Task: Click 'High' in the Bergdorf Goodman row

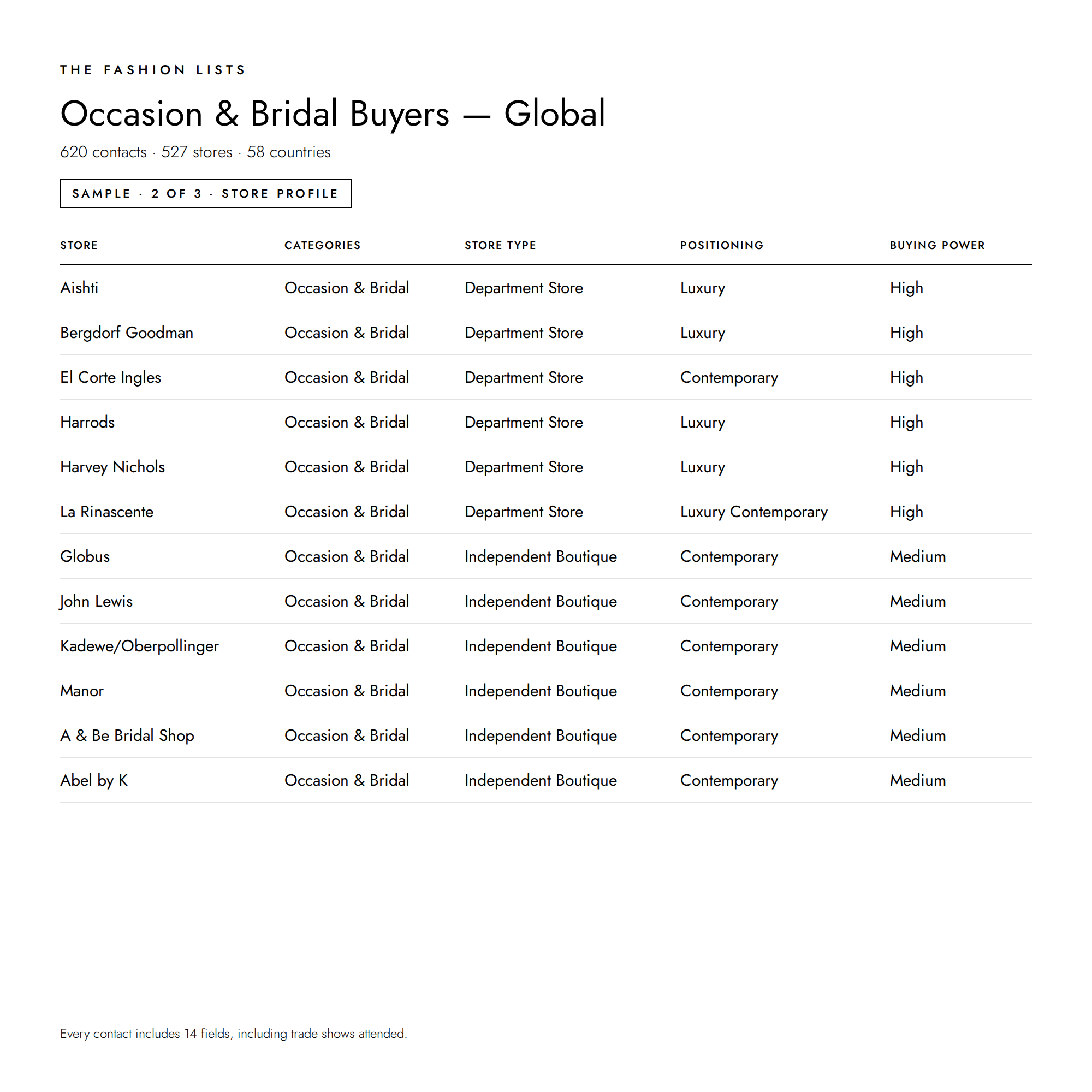Action: [906, 333]
